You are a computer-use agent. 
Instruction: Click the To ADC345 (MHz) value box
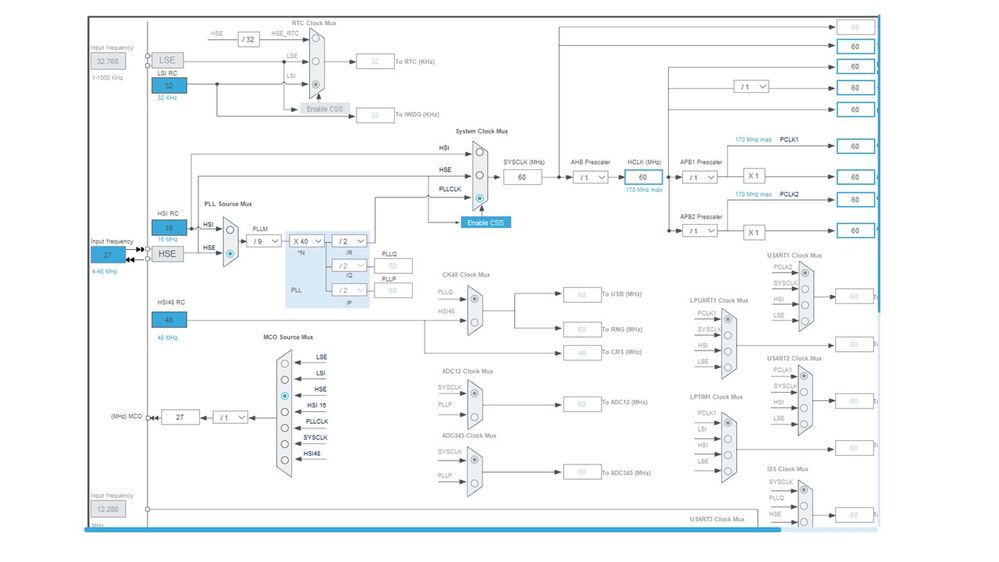(x=582, y=472)
